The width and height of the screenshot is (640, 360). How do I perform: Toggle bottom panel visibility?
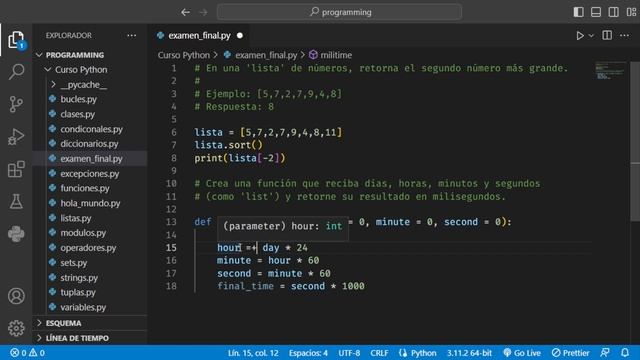pyautogui.click(x=596, y=12)
